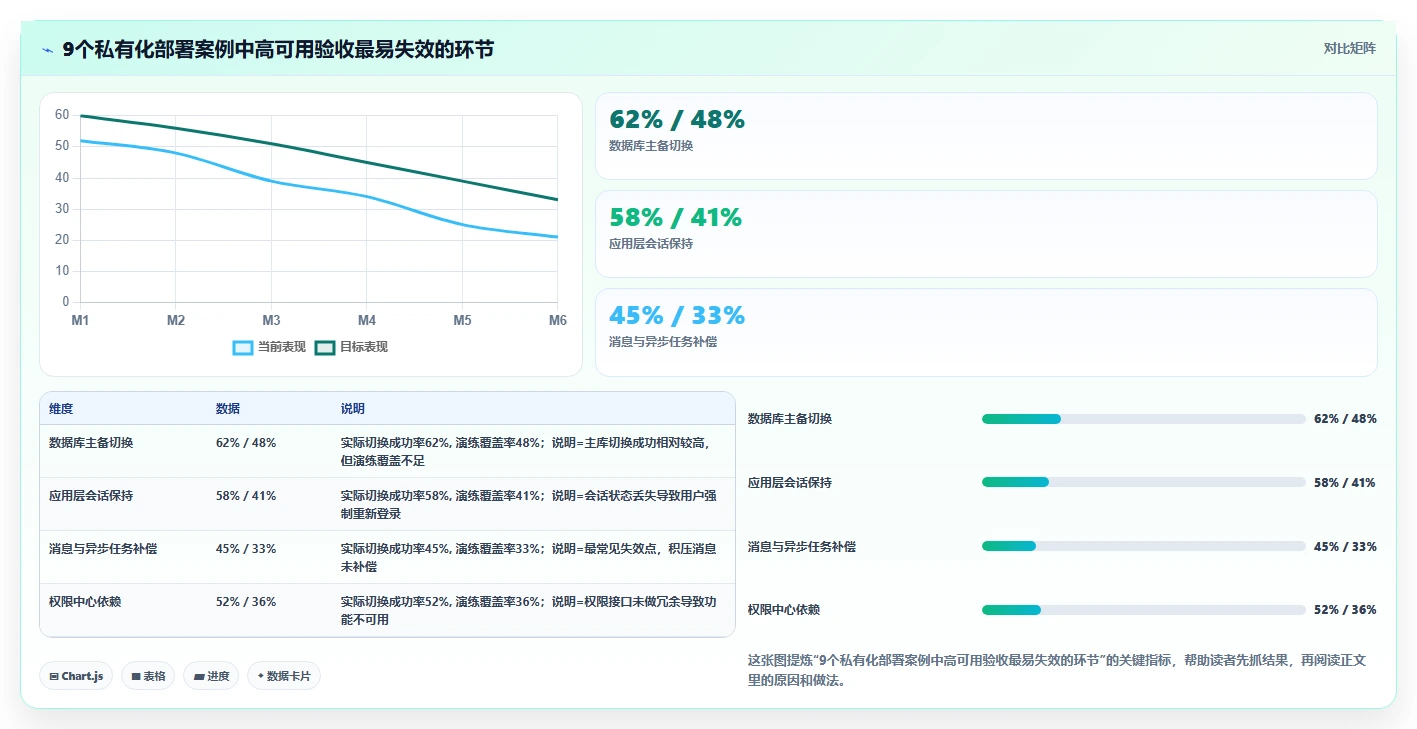Click the M2 axis label on chart

tap(176, 320)
